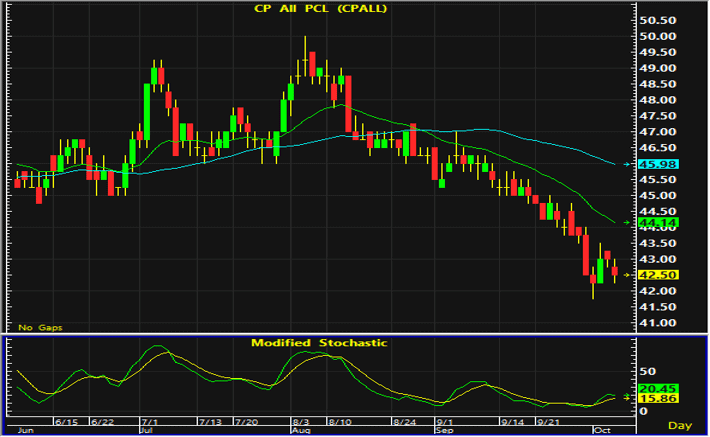The image size is (710, 437).
Task: Click the 9/14 date marker on time axis
Action: [x=512, y=422]
